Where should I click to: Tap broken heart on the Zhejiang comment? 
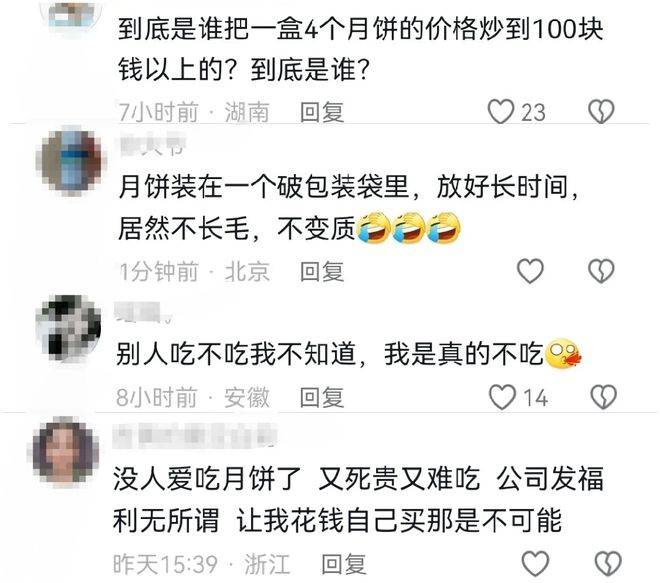point(608,564)
